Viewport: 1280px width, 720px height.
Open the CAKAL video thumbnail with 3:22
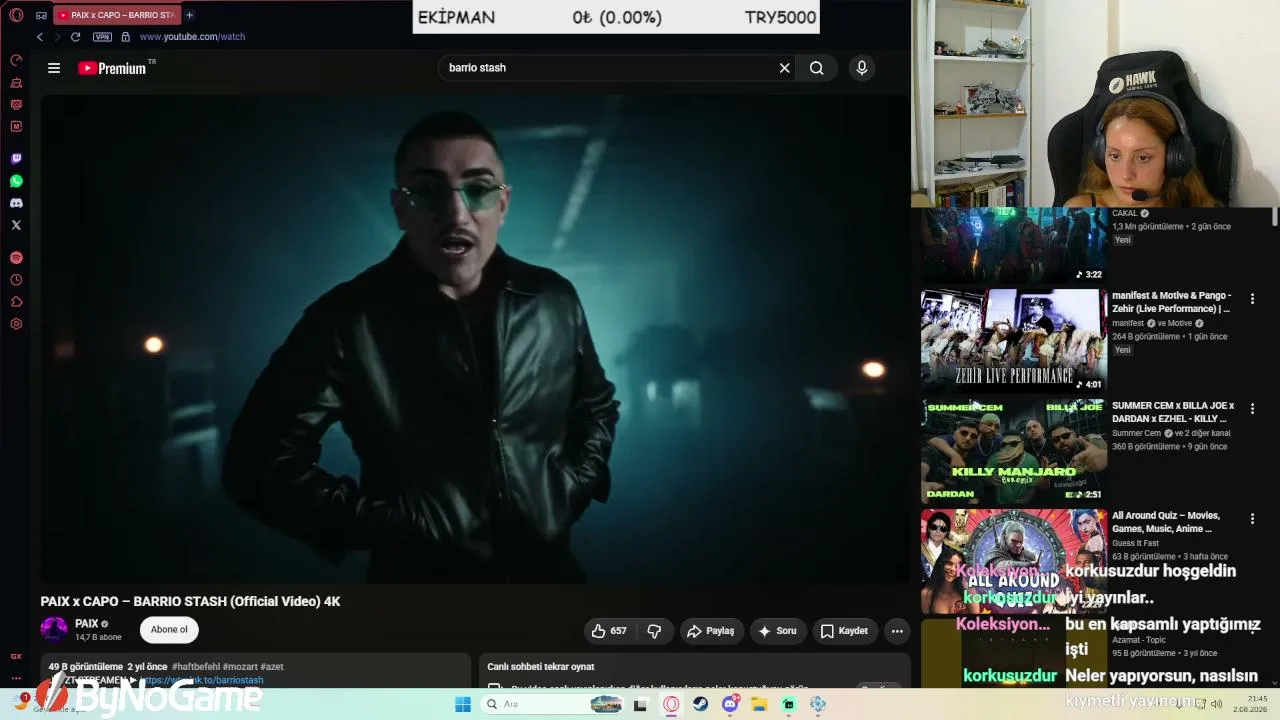[x=1014, y=245]
